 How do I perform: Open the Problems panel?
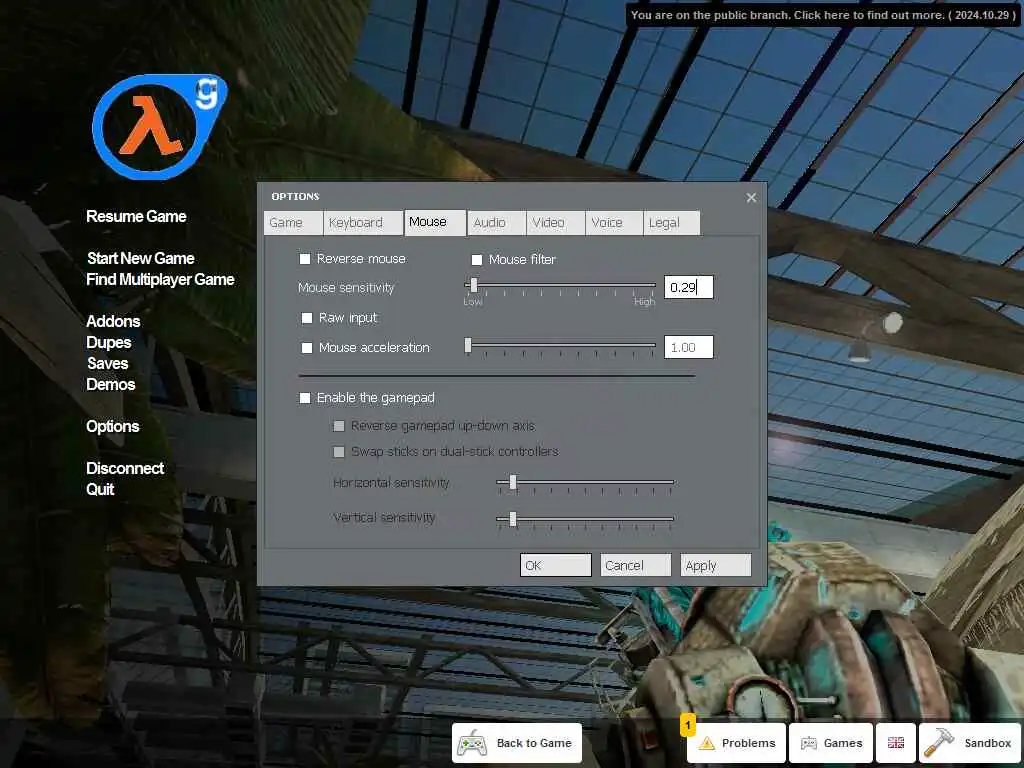pyautogui.click(x=737, y=743)
